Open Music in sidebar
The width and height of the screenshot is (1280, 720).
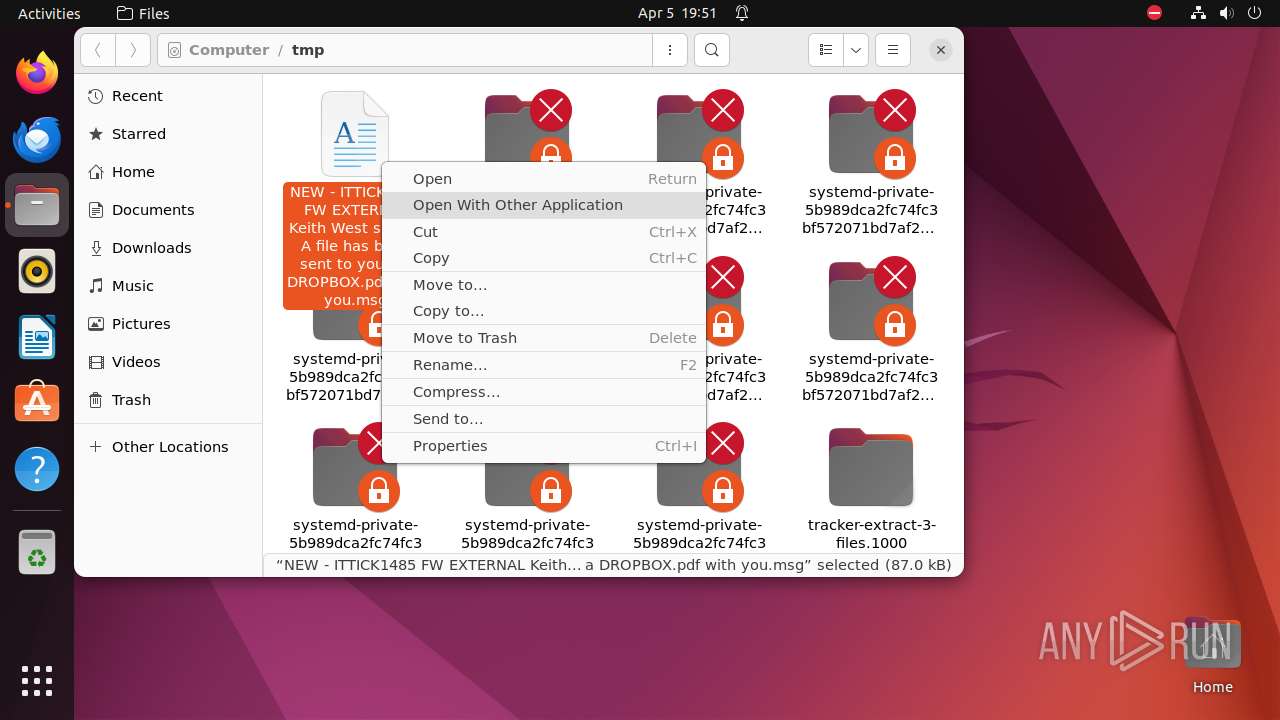[x=168, y=286]
